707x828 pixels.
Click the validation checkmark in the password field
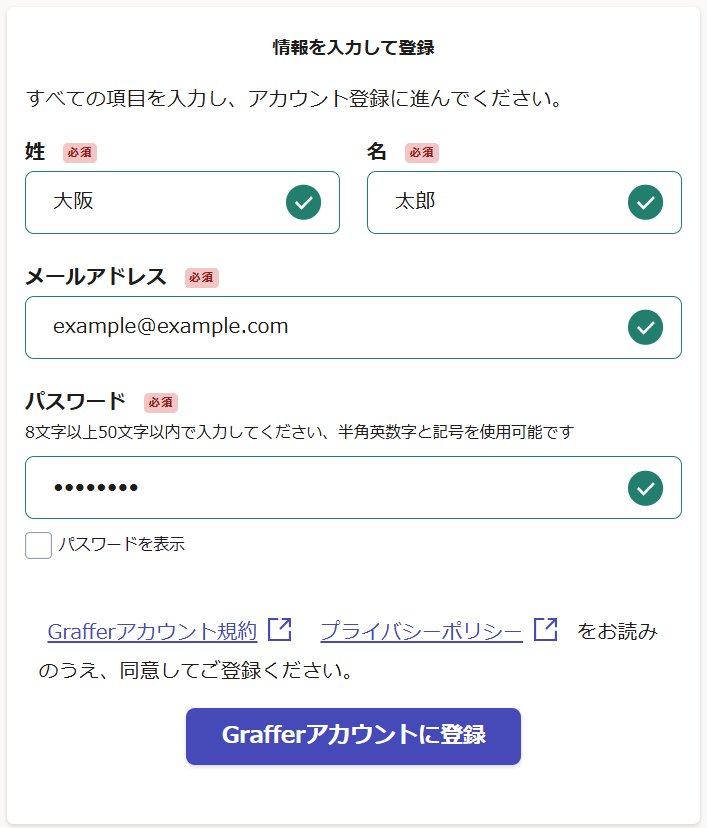[x=645, y=488]
